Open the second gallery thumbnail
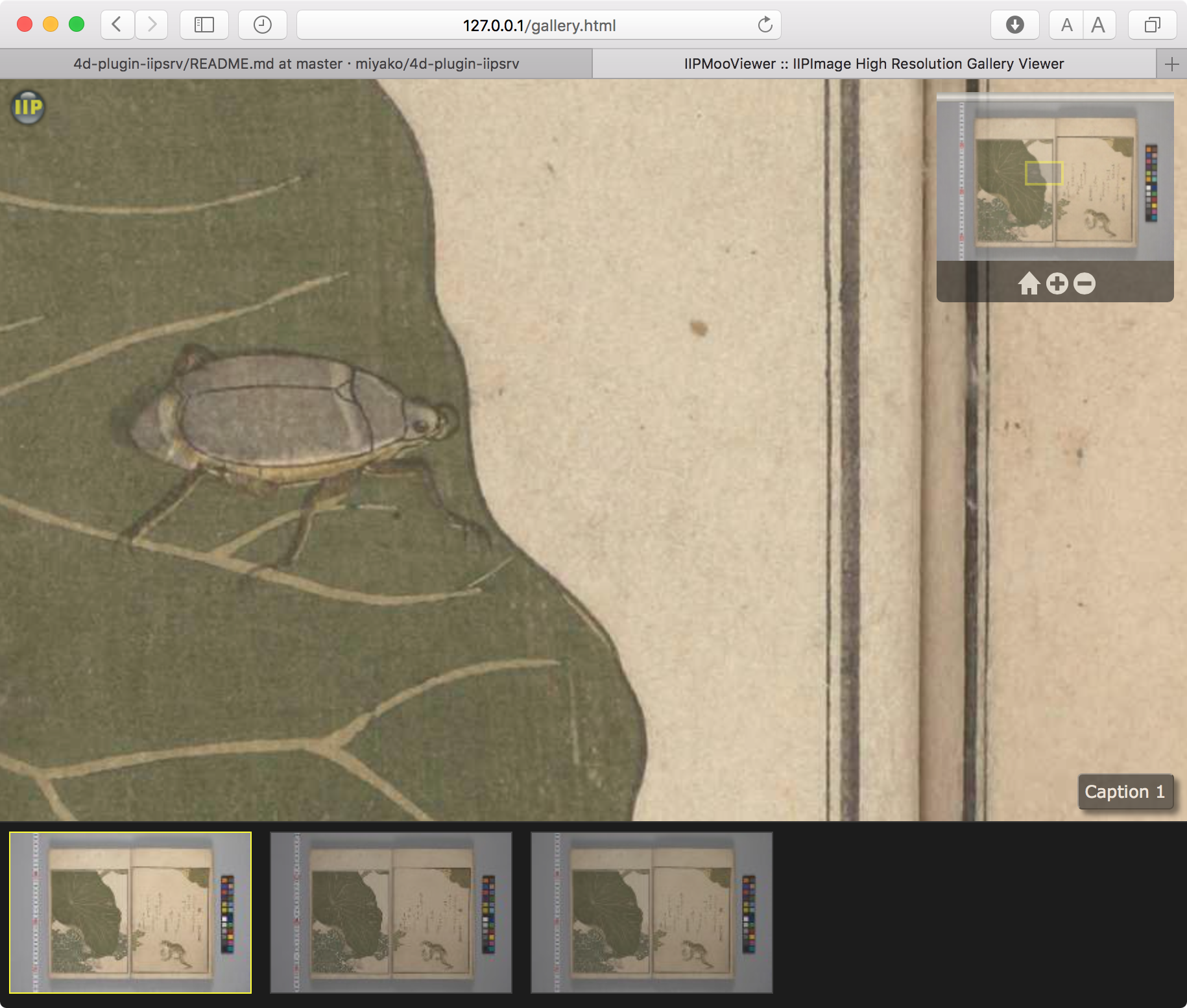Screen dimensions: 1187x1008 click(x=391, y=912)
